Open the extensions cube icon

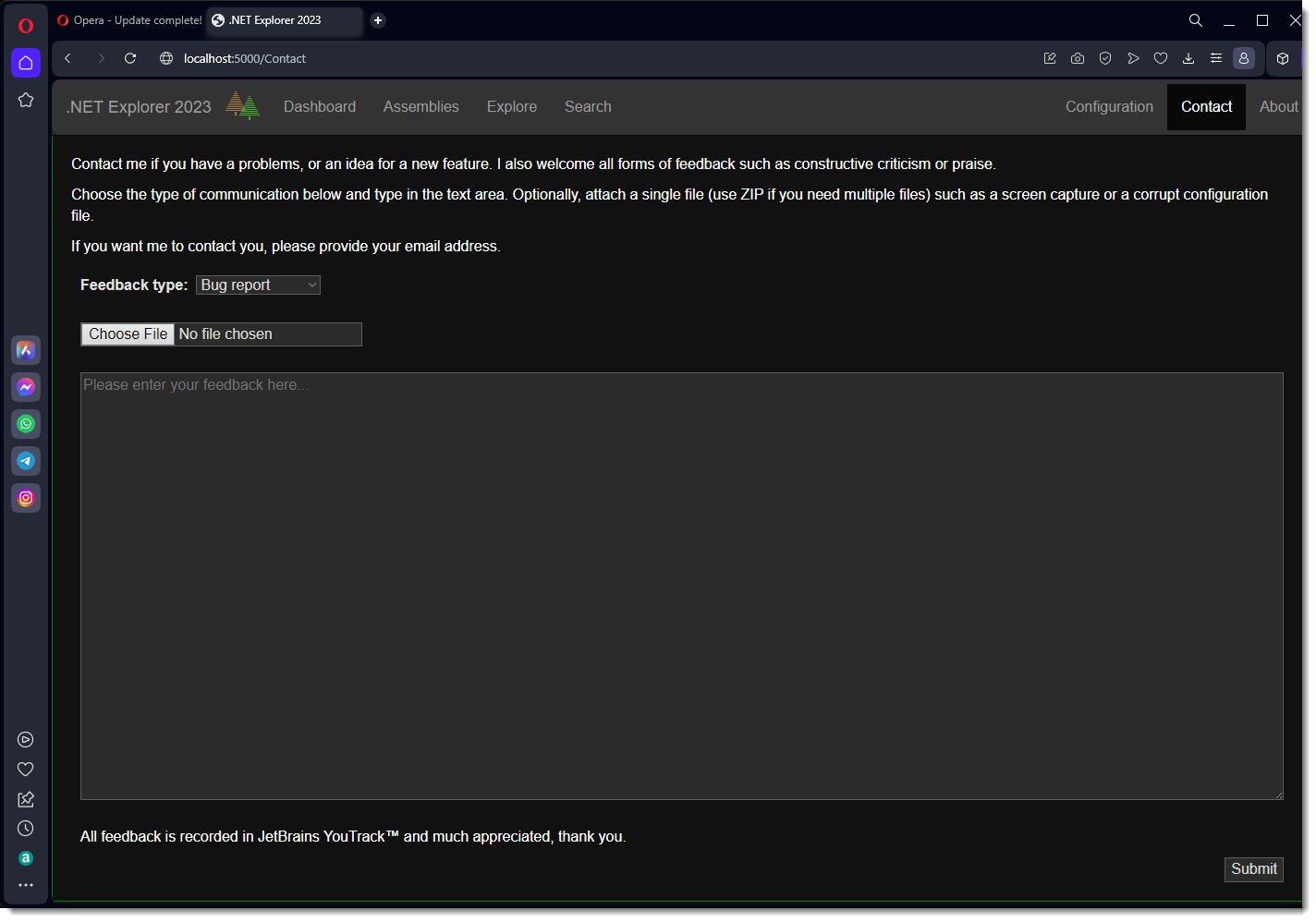1283,58
